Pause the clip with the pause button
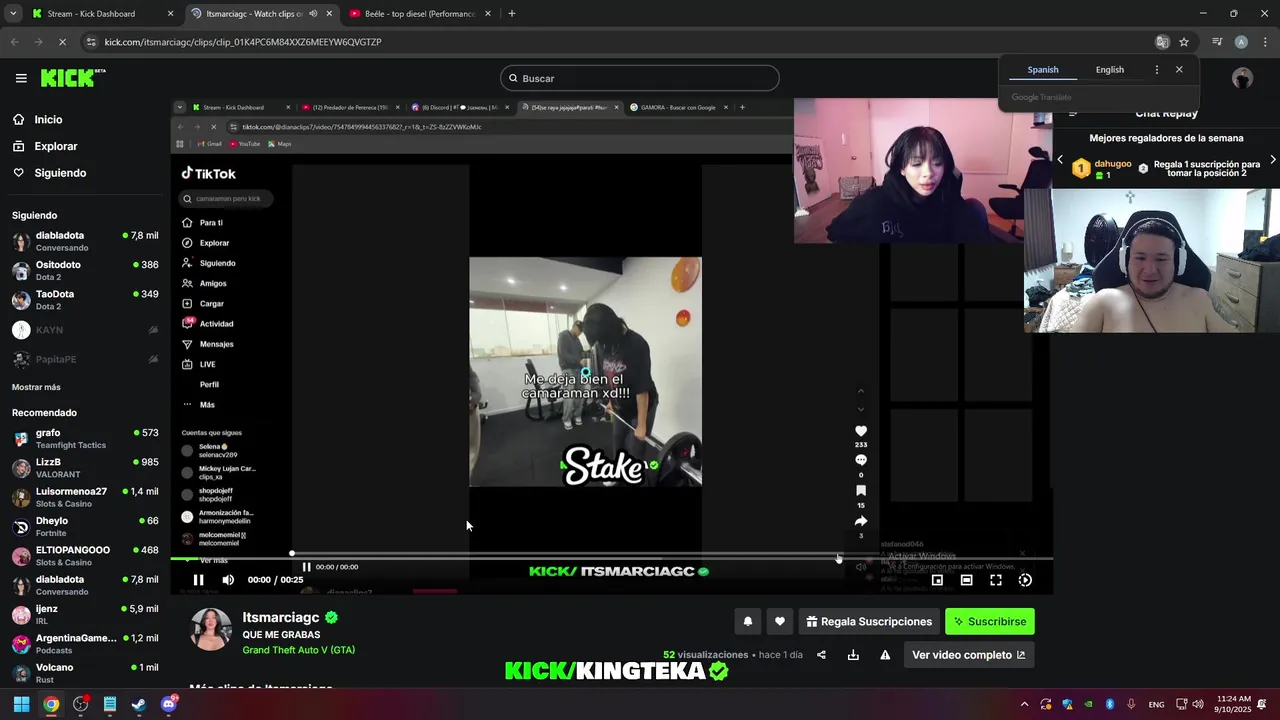This screenshot has height=720, width=1280. [x=198, y=580]
